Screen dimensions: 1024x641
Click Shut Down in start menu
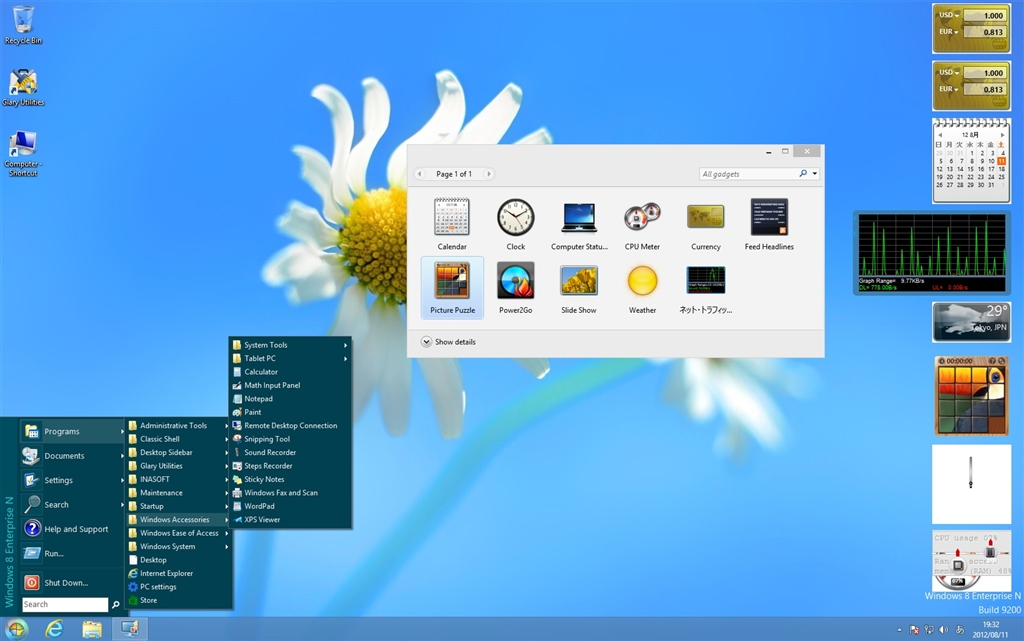coord(65,583)
